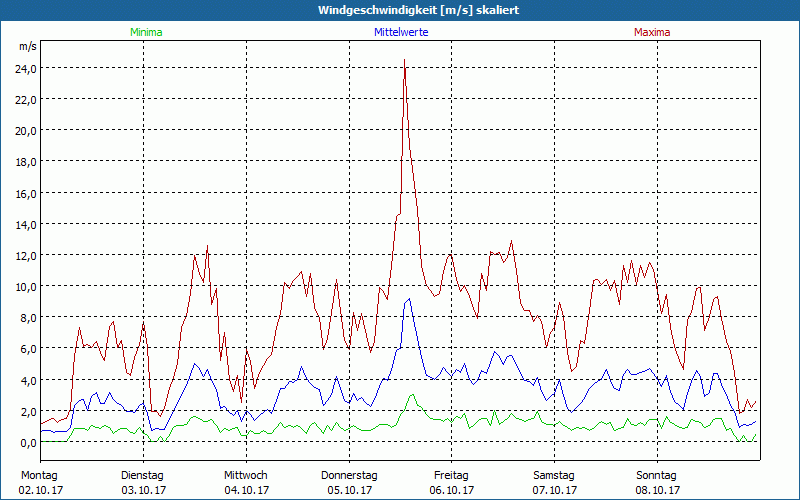Viewport: 800px width, 500px height.
Task: Click the blue mean-value peak near 9 m/s
Action: (409, 299)
